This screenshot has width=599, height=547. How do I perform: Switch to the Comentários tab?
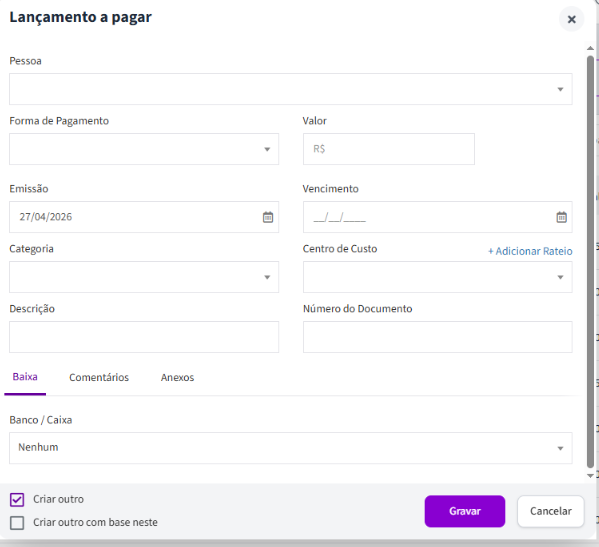[99, 377]
